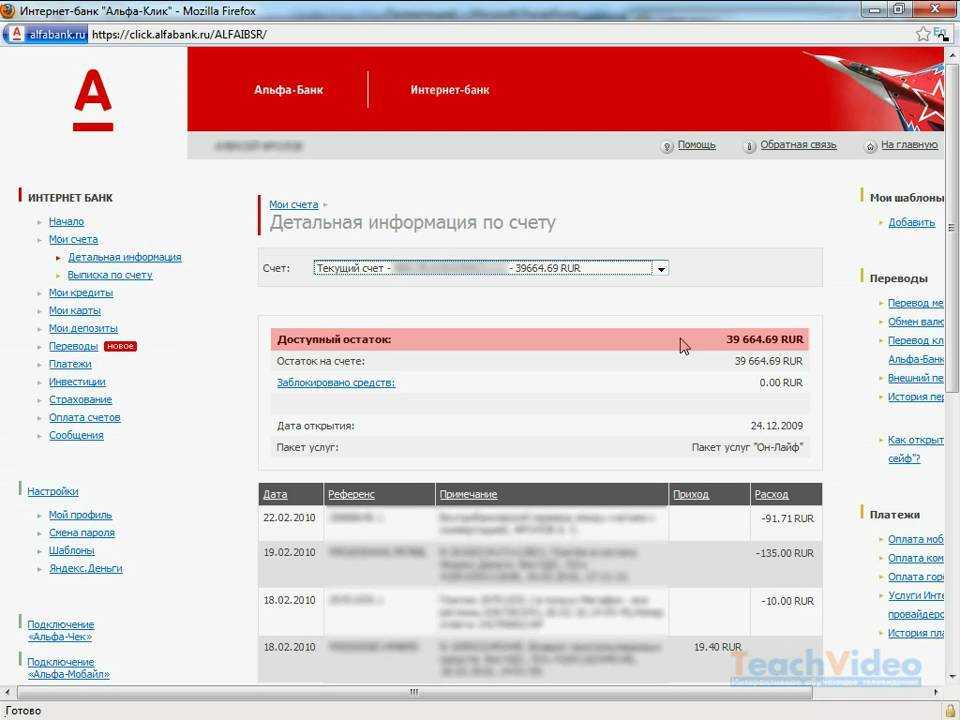Open Начало in the left menu
Image resolution: width=960 pixels, height=720 pixels.
[x=66, y=222]
